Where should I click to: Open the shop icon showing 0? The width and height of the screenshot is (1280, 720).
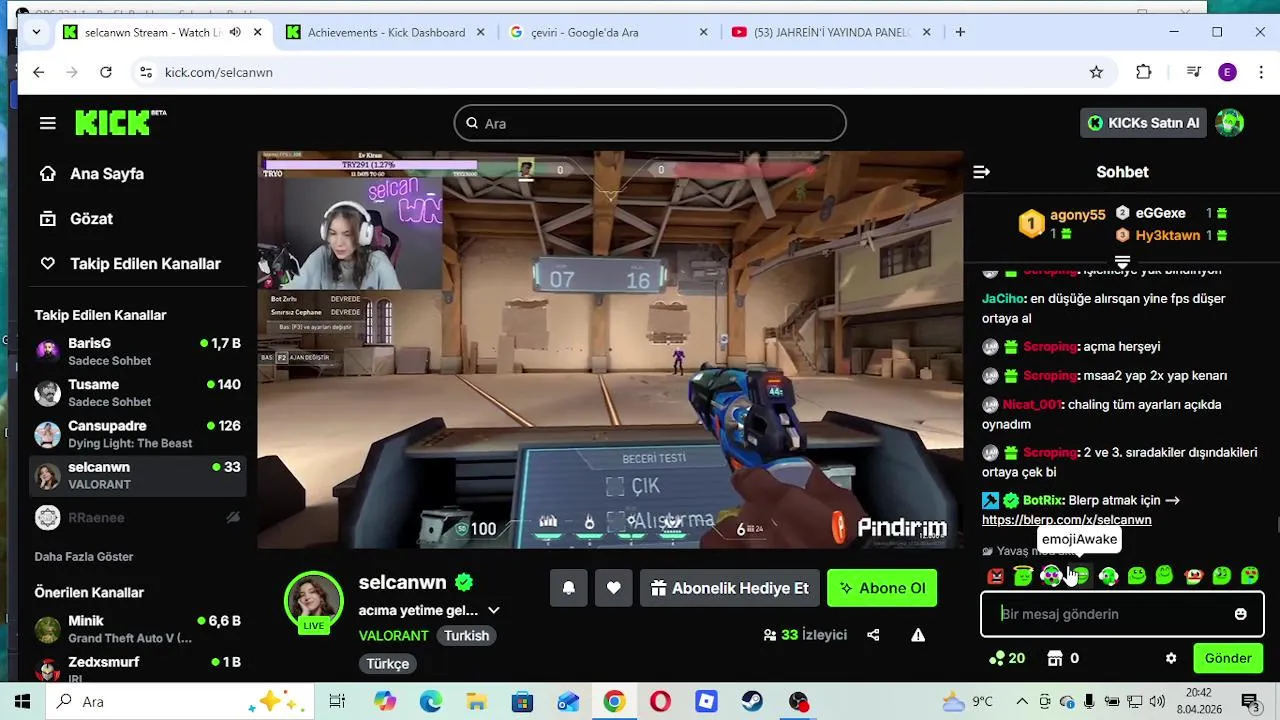(x=1062, y=658)
